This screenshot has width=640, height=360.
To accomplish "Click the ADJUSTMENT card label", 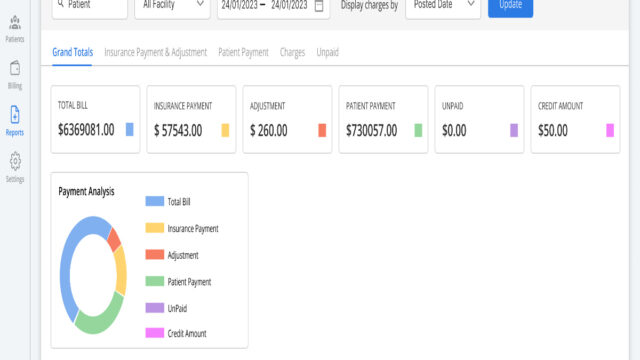I will [267, 106].
